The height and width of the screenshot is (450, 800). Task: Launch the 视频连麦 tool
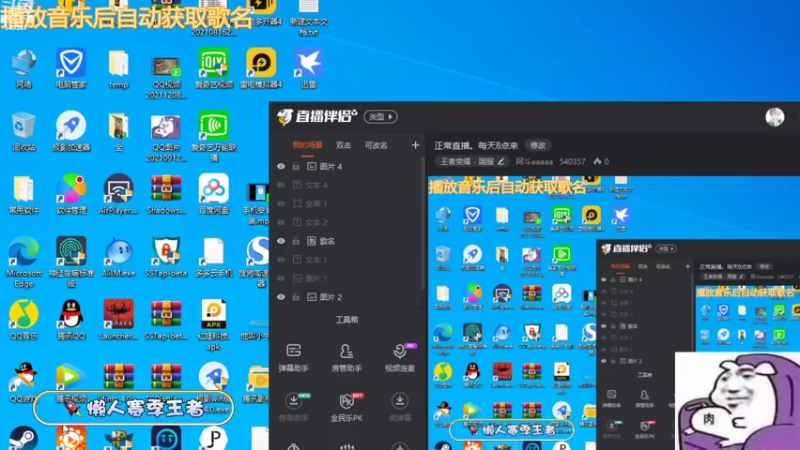click(x=399, y=357)
